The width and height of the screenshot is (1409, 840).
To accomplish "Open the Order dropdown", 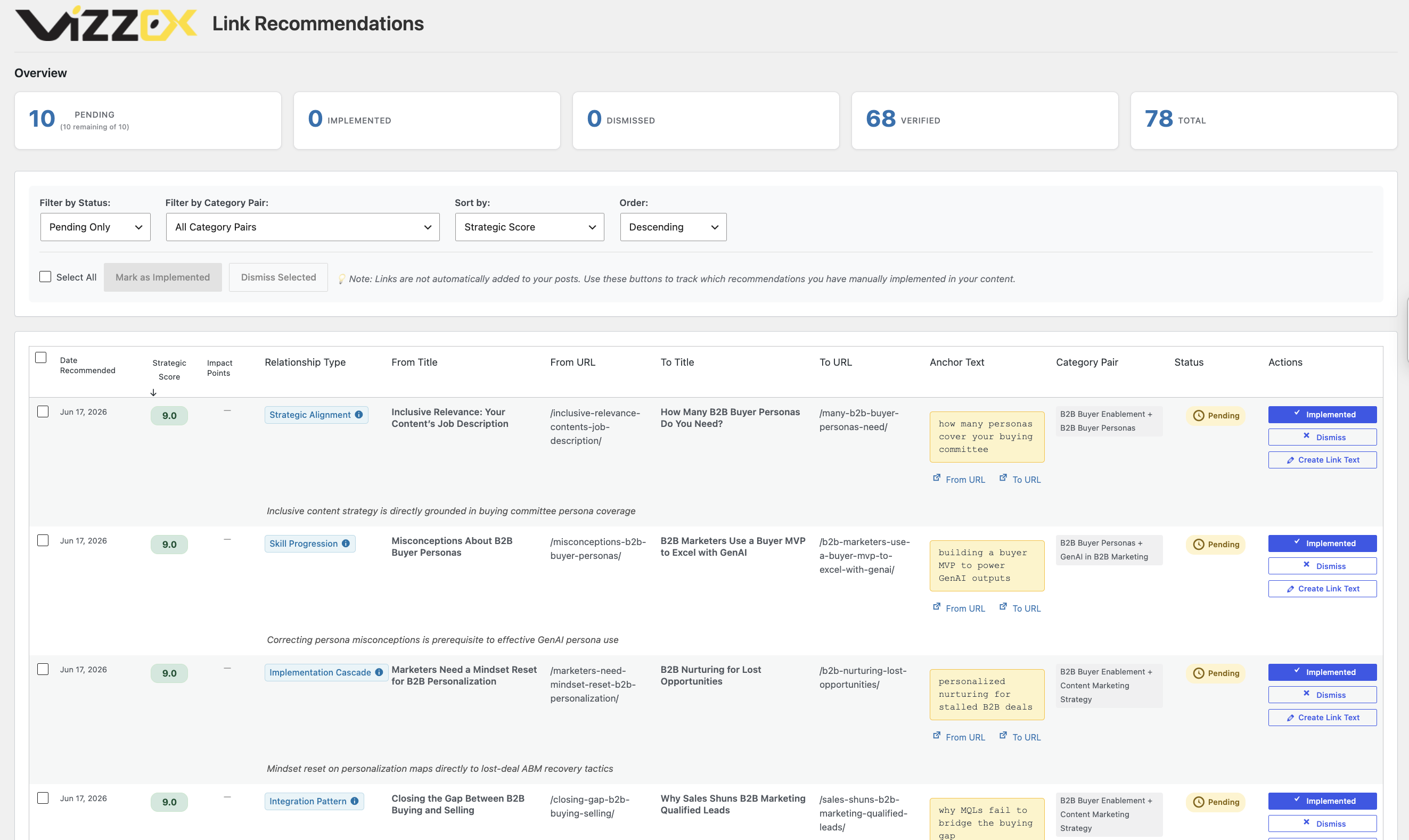I will pyautogui.click(x=673, y=227).
